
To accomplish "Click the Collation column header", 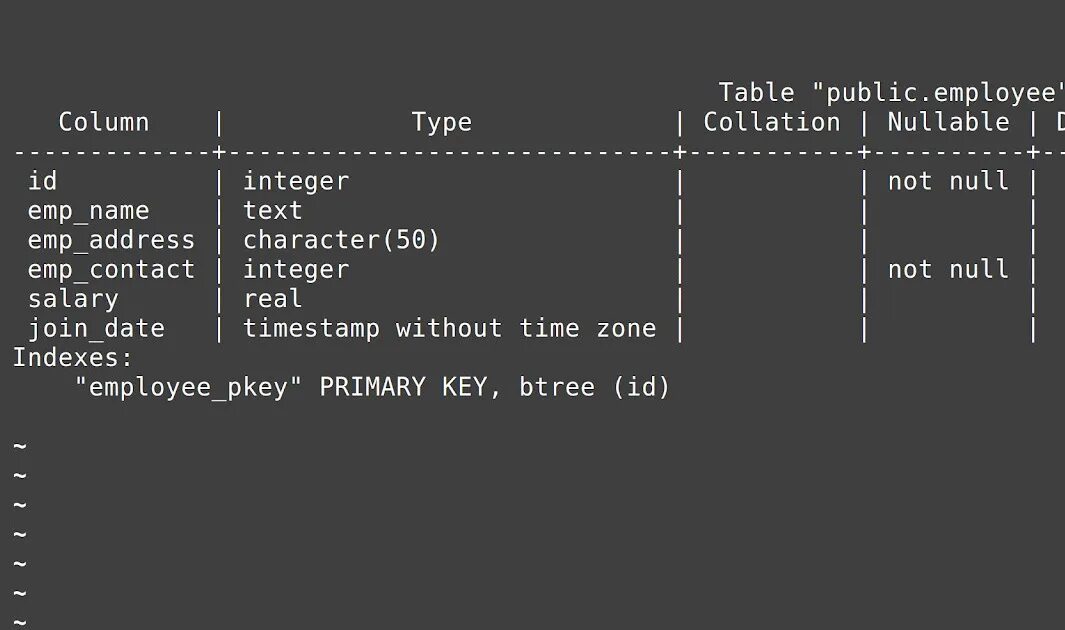I will coord(772,122).
